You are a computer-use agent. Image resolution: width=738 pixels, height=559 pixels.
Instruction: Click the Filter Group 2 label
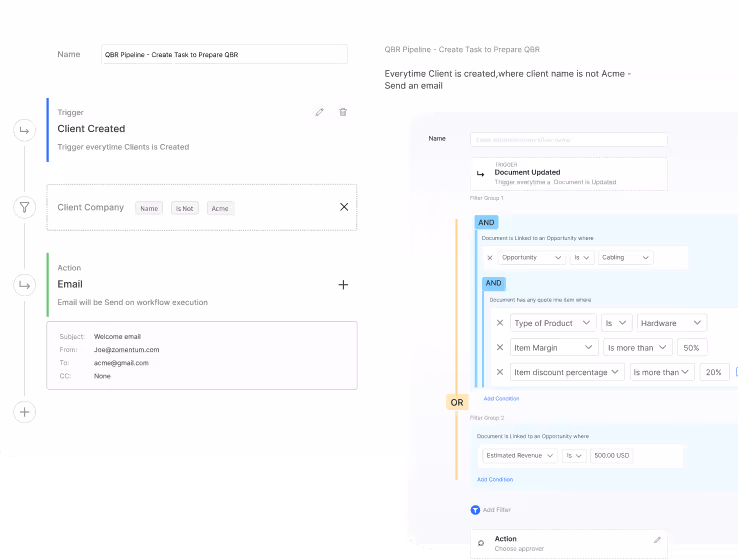click(x=487, y=418)
